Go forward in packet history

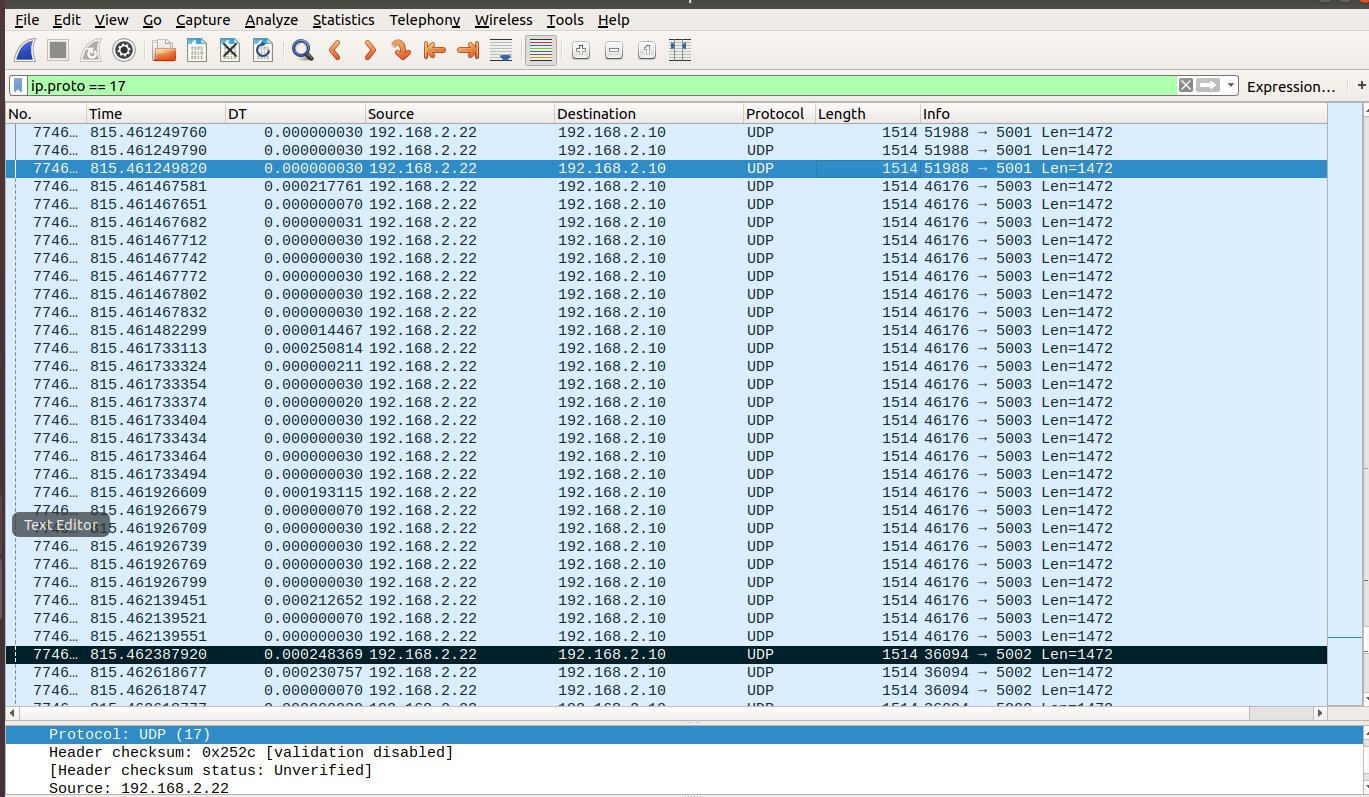369,50
